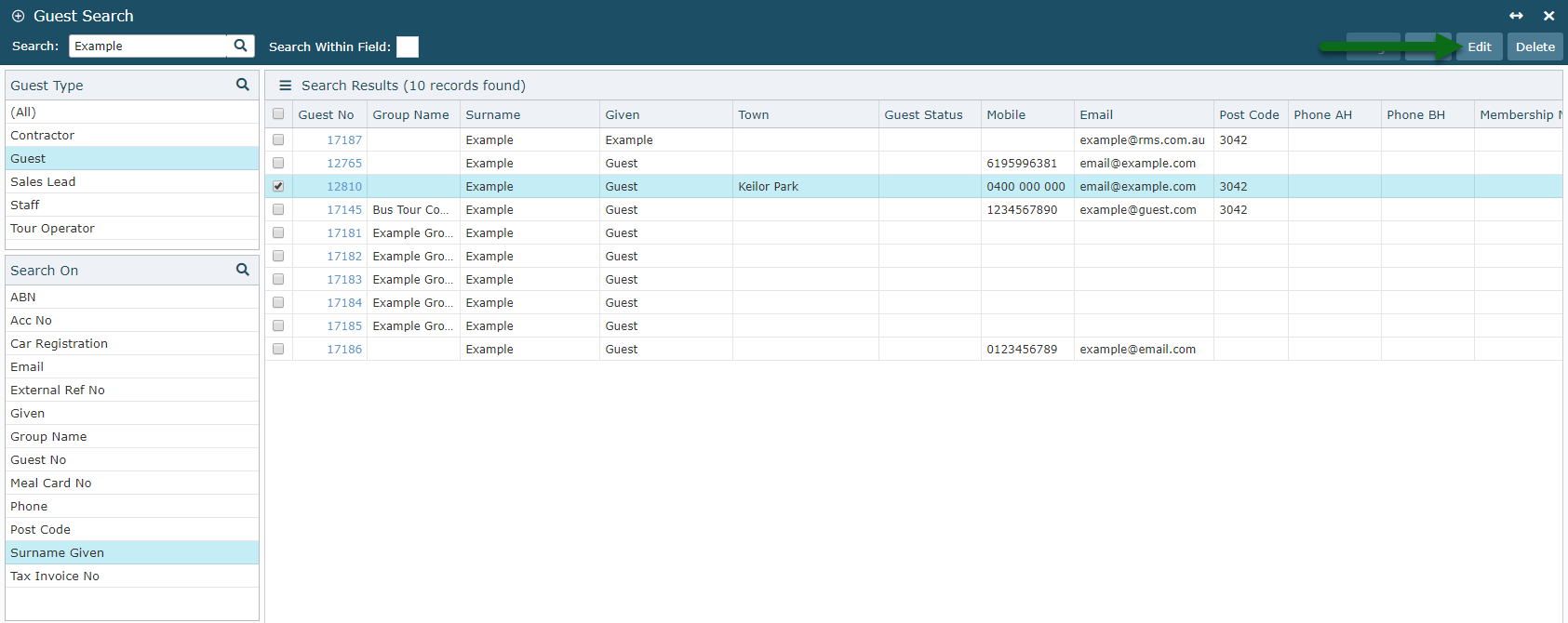
Task: Check the box for guest 17183
Action: [x=278, y=279]
